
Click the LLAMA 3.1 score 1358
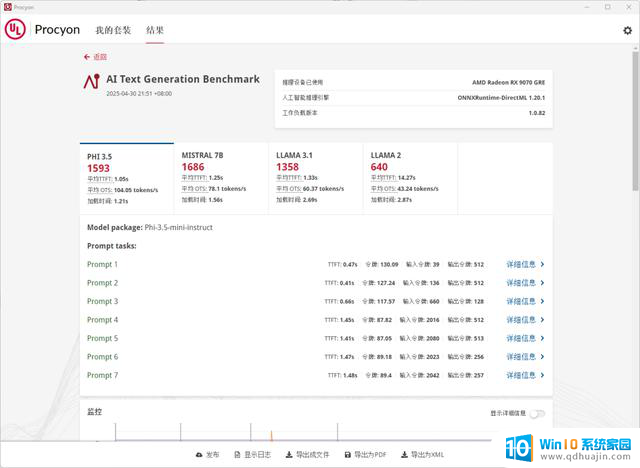click(287, 167)
